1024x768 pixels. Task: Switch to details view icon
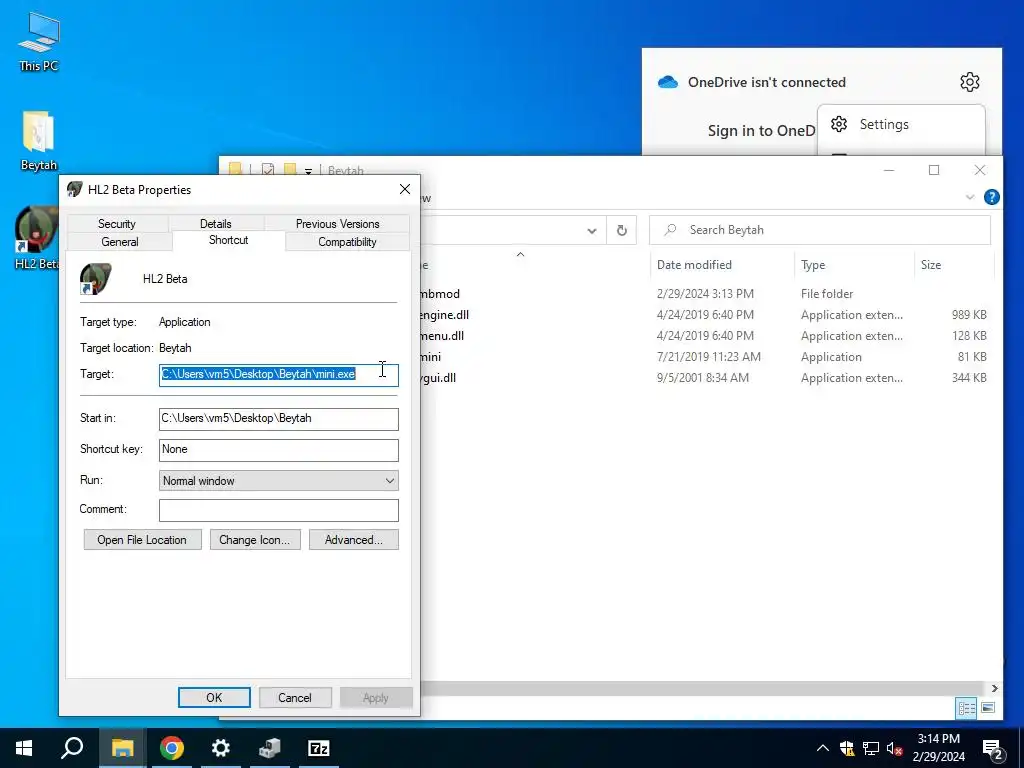pos(967,708)
